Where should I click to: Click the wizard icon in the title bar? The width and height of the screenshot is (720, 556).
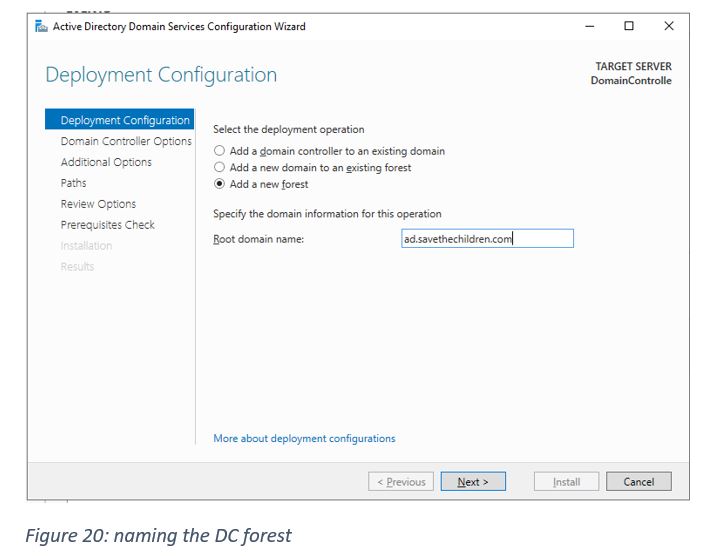pos(41,26)
